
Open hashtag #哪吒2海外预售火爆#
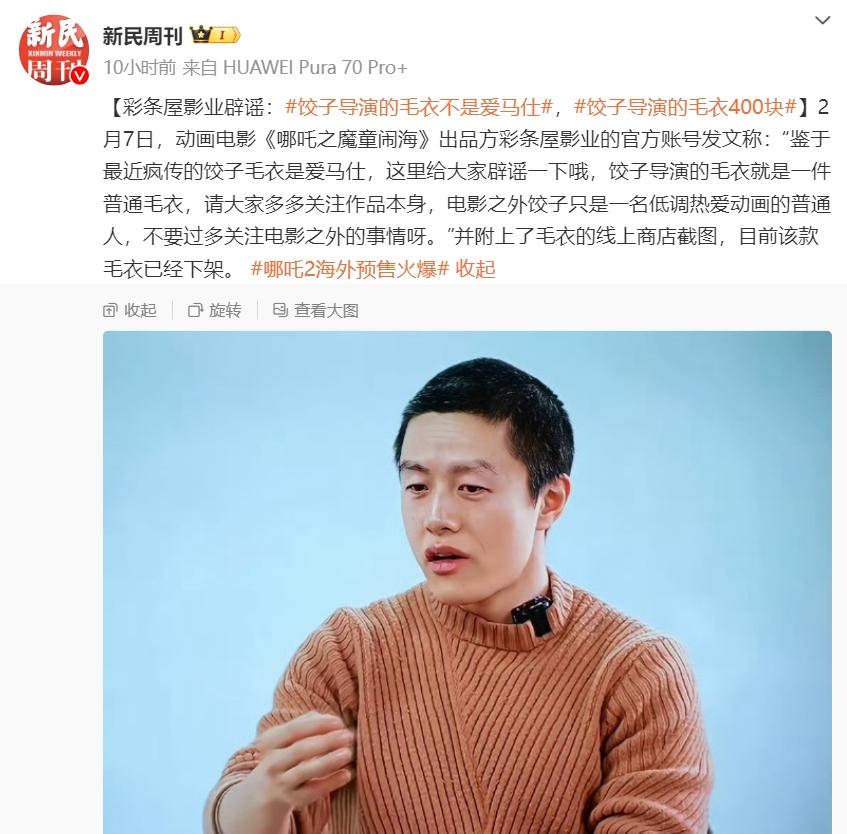pyautogui.click(x=350, y=269)
